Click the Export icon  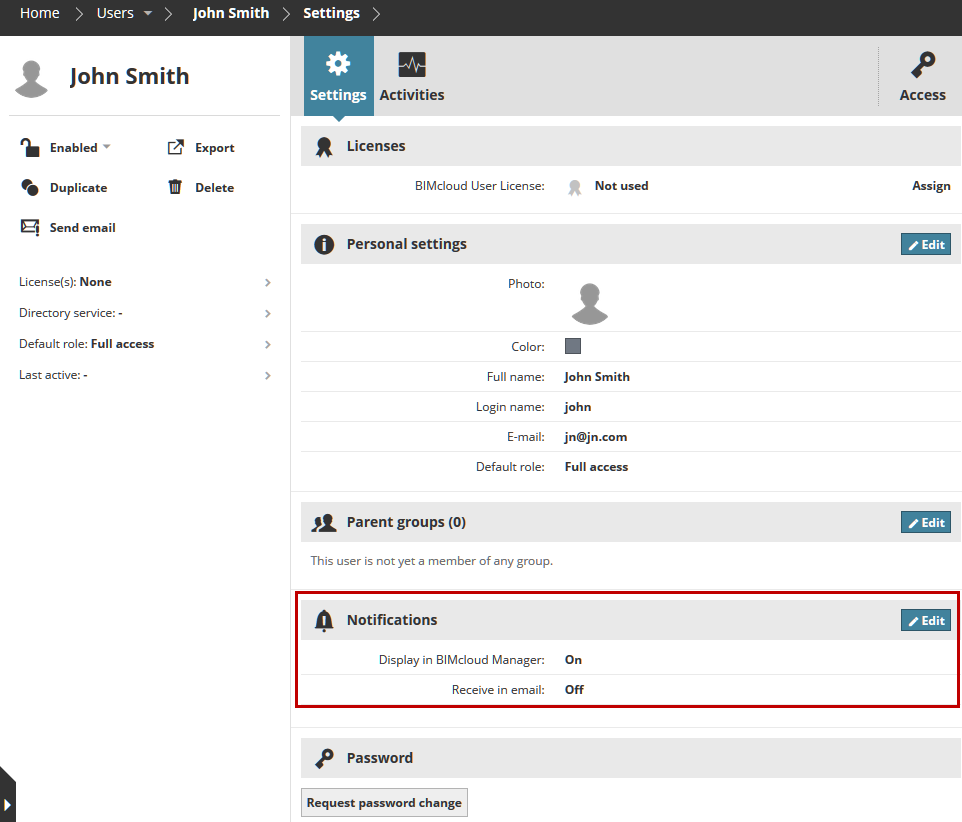[175, 147]
